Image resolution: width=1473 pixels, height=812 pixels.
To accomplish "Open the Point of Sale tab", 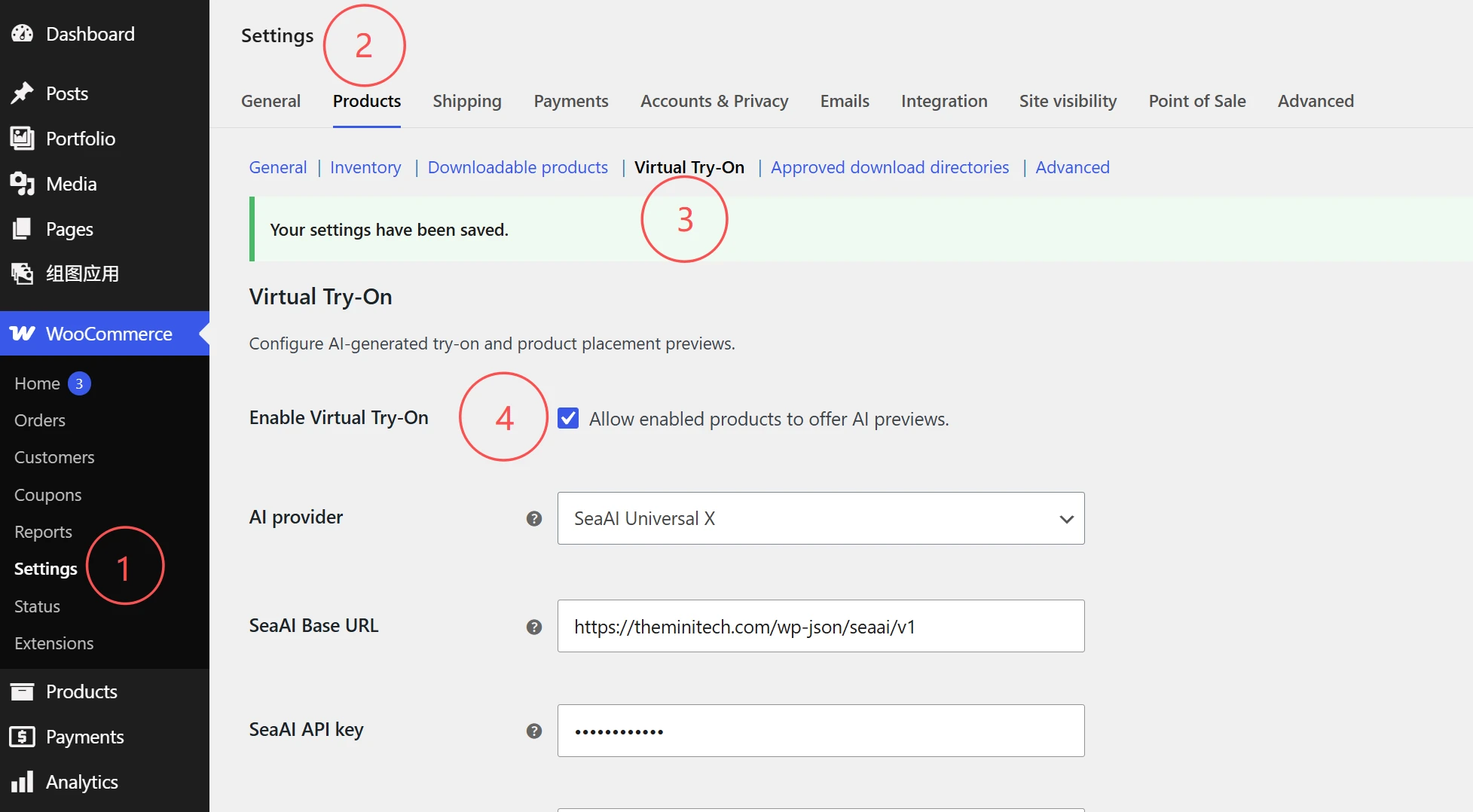I will pyautogui.click(x=1197, y=101).
